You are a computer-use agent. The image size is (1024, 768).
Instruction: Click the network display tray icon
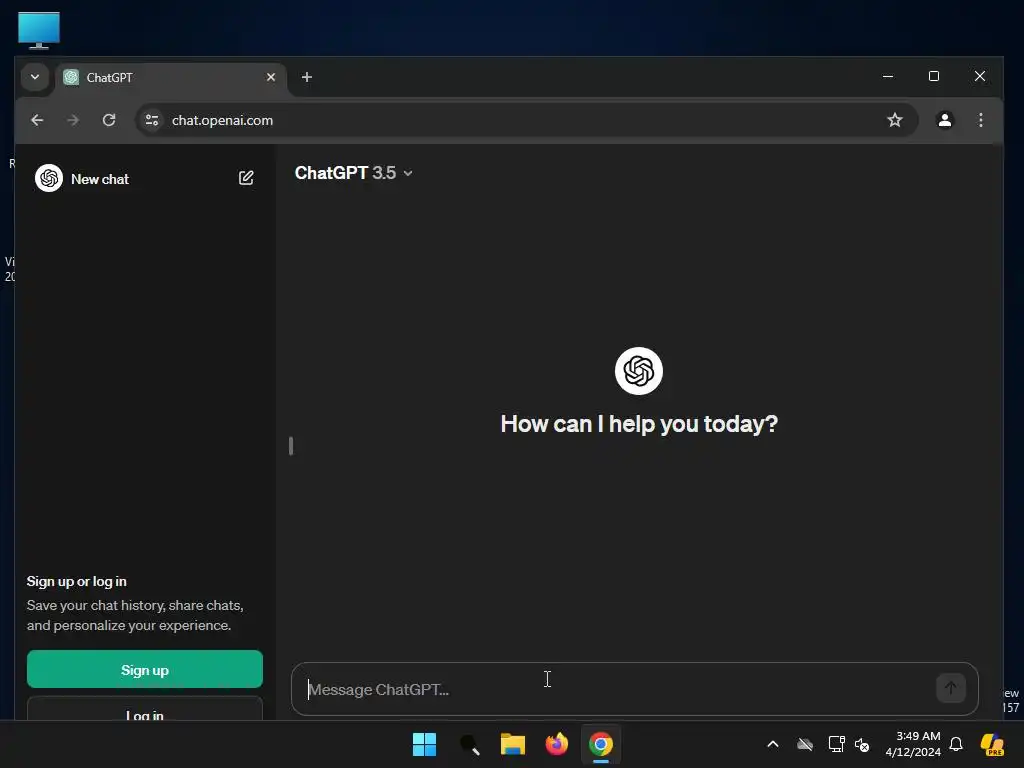pos(836,744)
